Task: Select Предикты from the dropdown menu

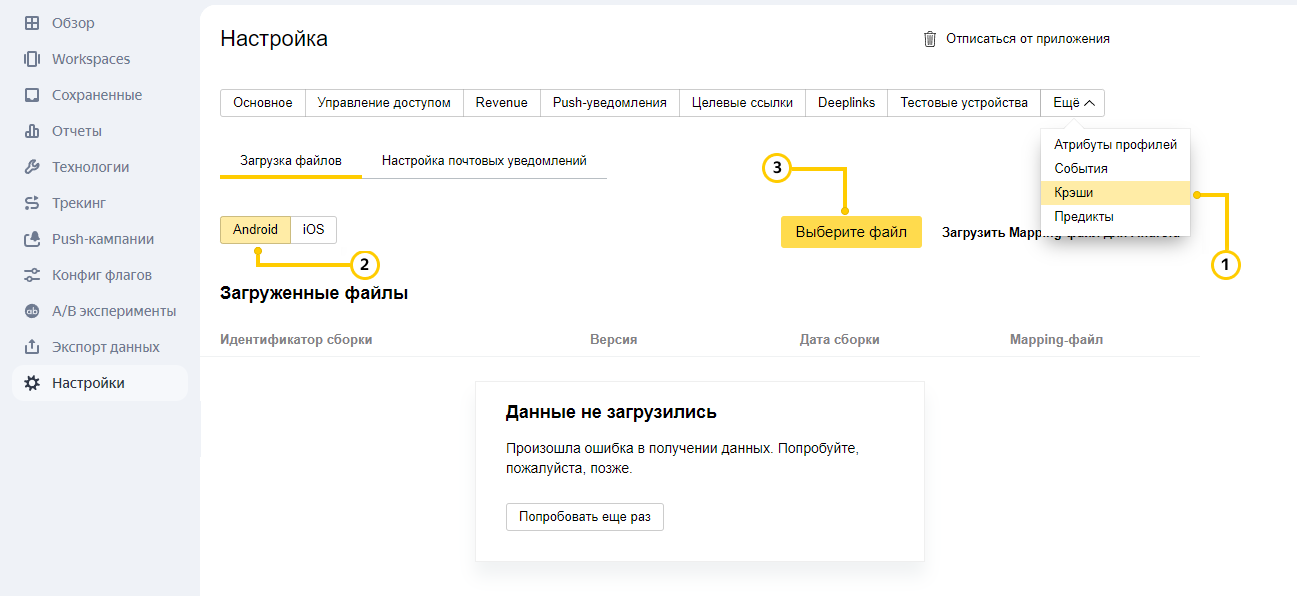Action: pyautogui.click(x=1084, y=217)
